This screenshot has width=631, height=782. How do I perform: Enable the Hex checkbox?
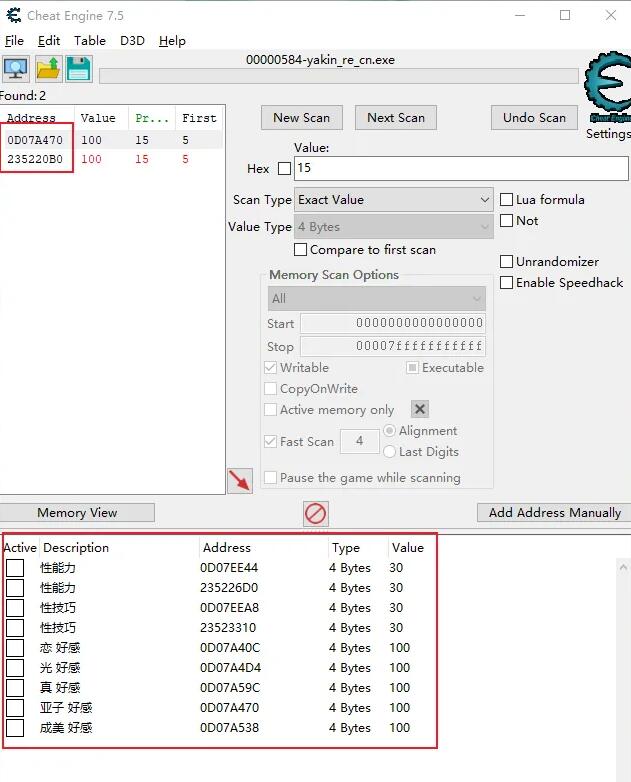tap(284, 169)
